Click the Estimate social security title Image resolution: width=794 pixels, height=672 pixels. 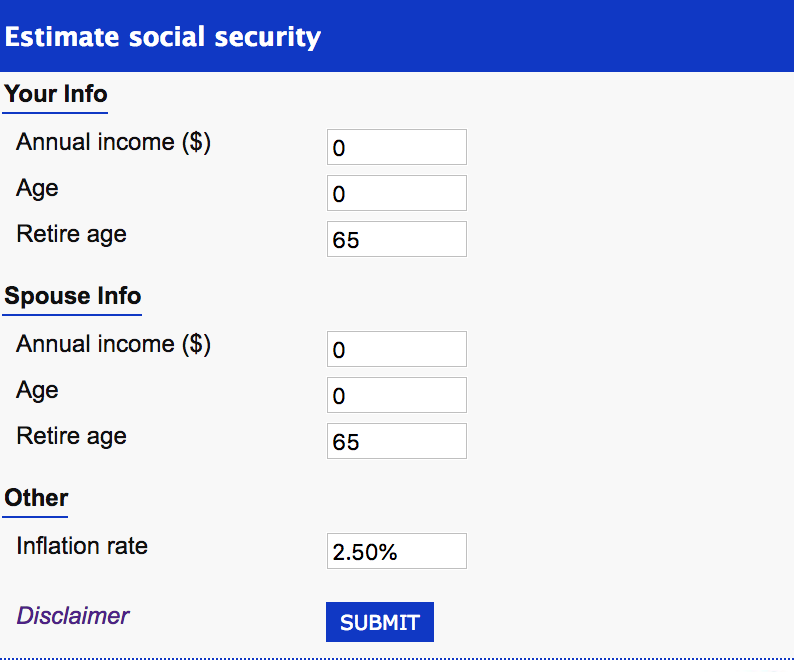163,37
